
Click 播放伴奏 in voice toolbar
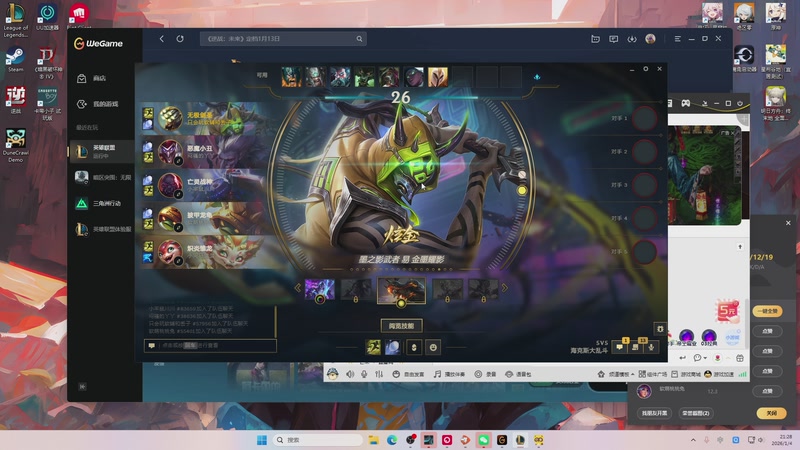pos(449,374)
